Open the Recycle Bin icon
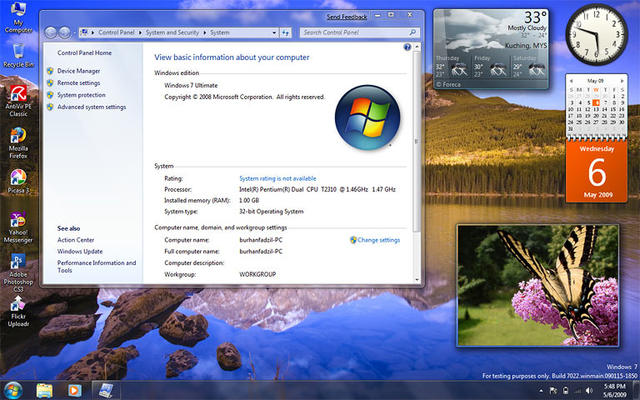 pos(18,55)
